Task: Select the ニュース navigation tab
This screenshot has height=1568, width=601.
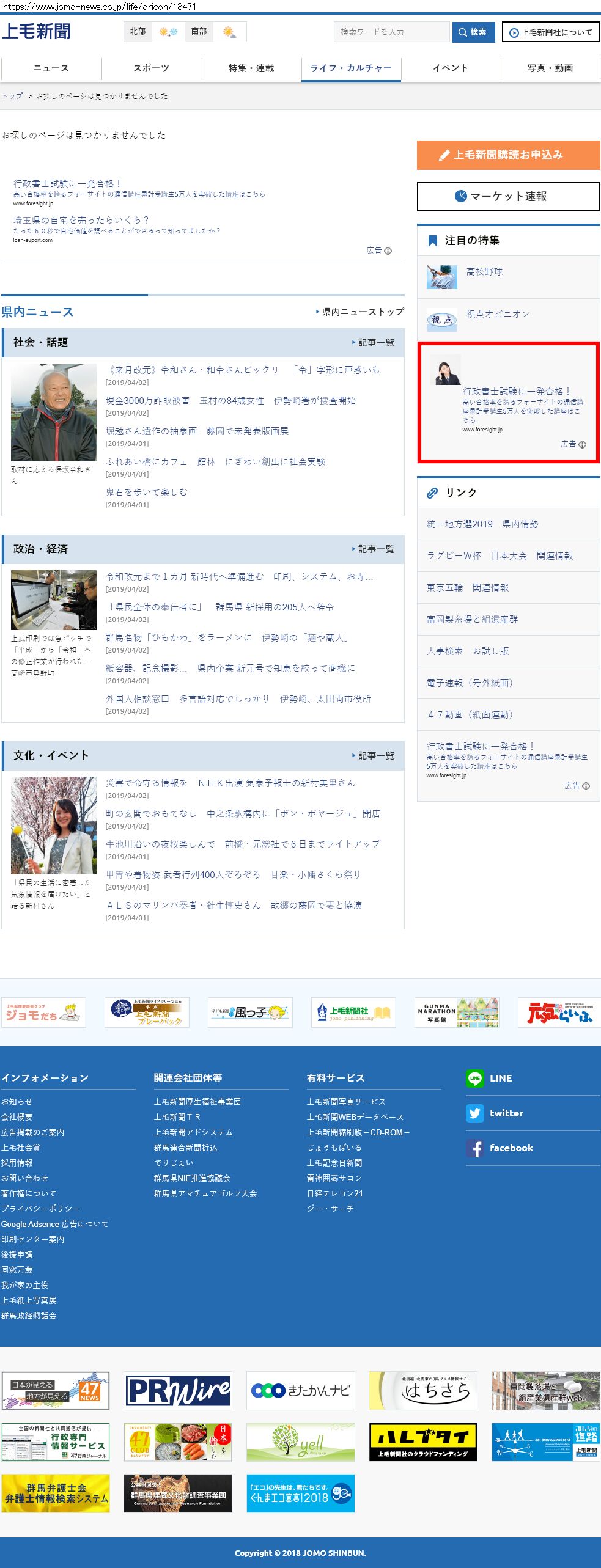Action: 51,68
